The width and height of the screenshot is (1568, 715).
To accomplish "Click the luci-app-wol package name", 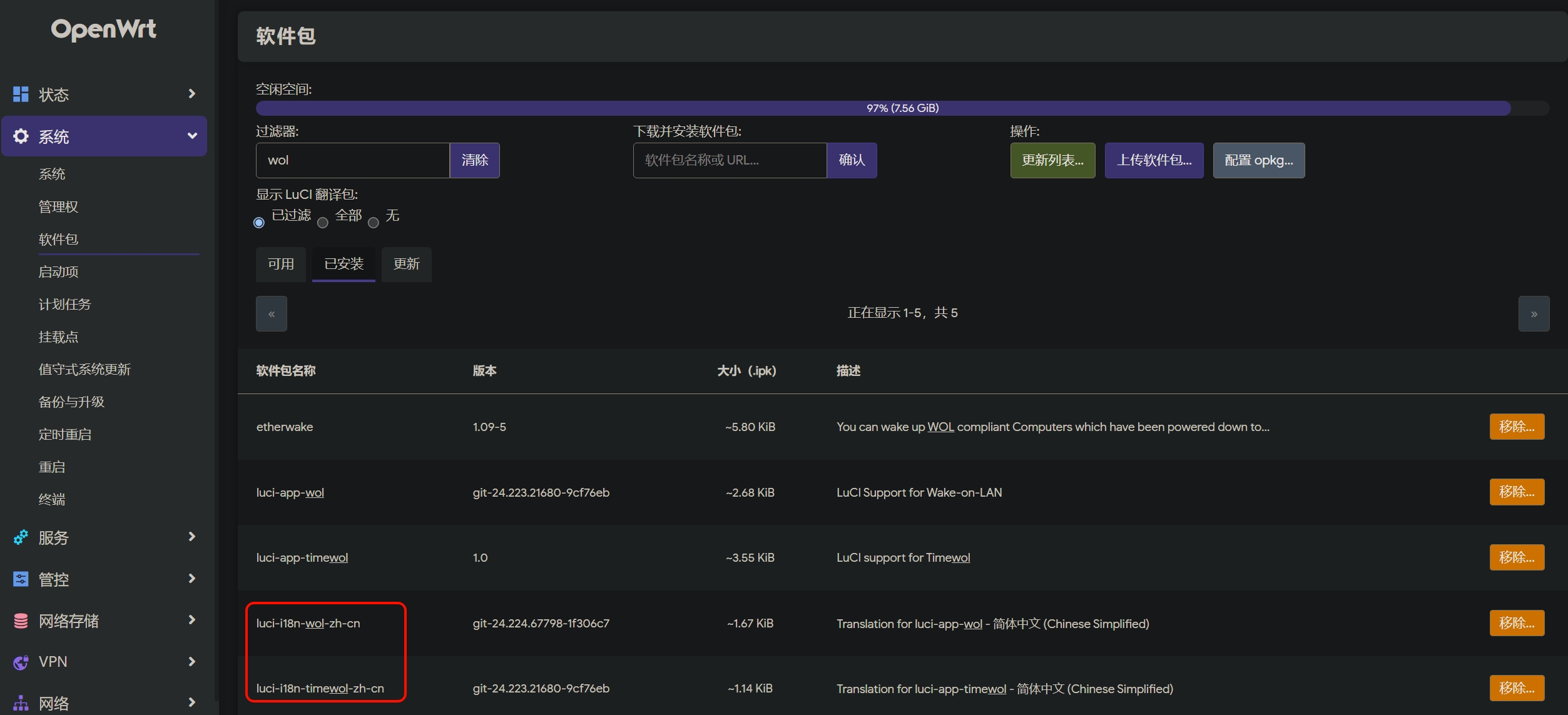I will (x=290, y=492).
